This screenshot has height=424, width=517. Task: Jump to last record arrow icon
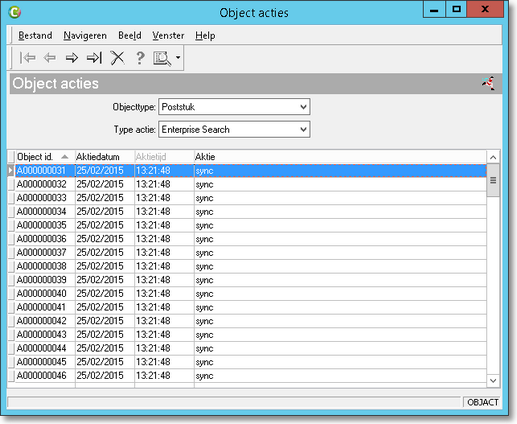(x=94, y=58)
